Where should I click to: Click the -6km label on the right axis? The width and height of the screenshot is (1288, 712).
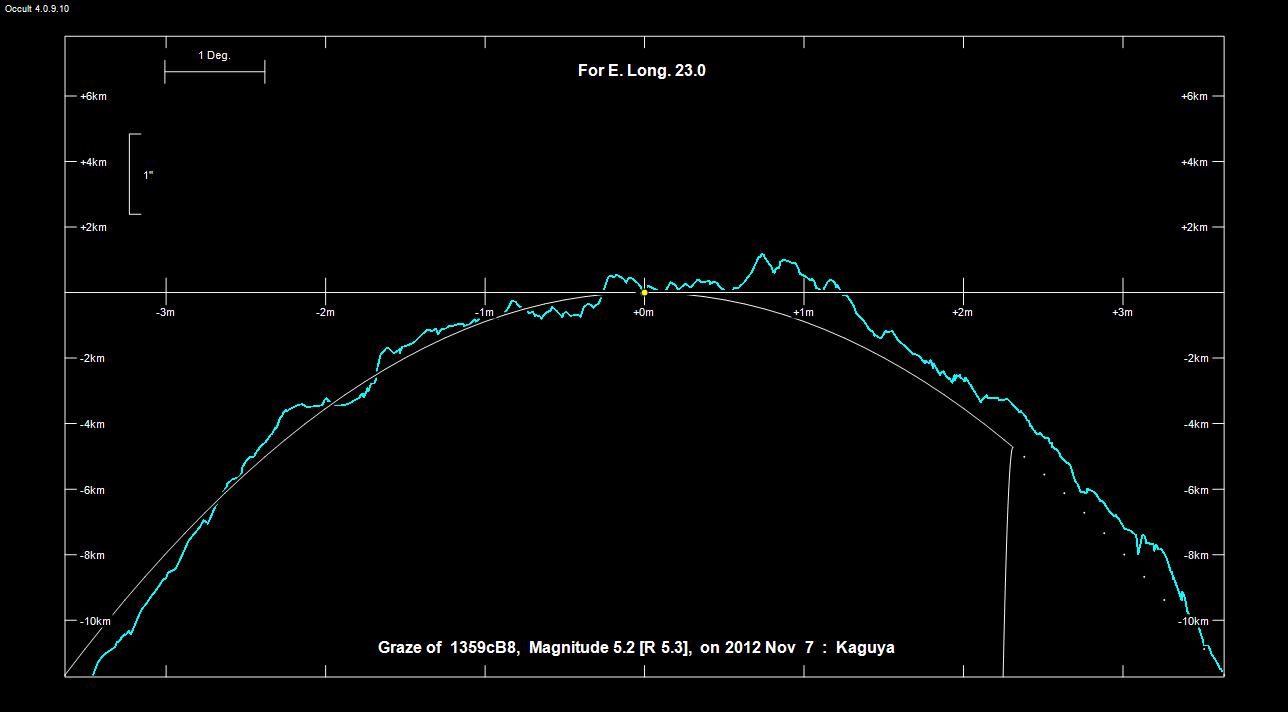tap(1195, 490)
